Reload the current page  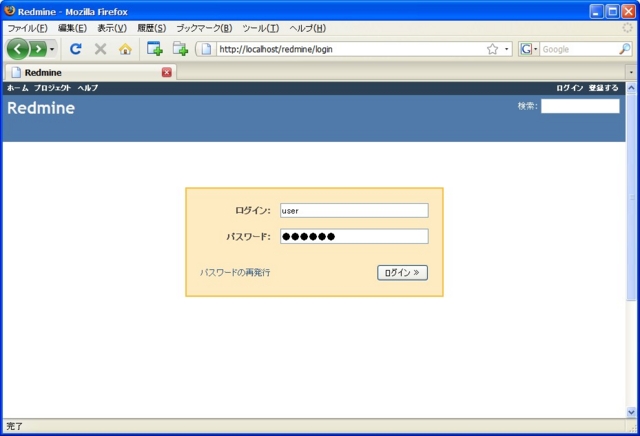pos(76,49)
